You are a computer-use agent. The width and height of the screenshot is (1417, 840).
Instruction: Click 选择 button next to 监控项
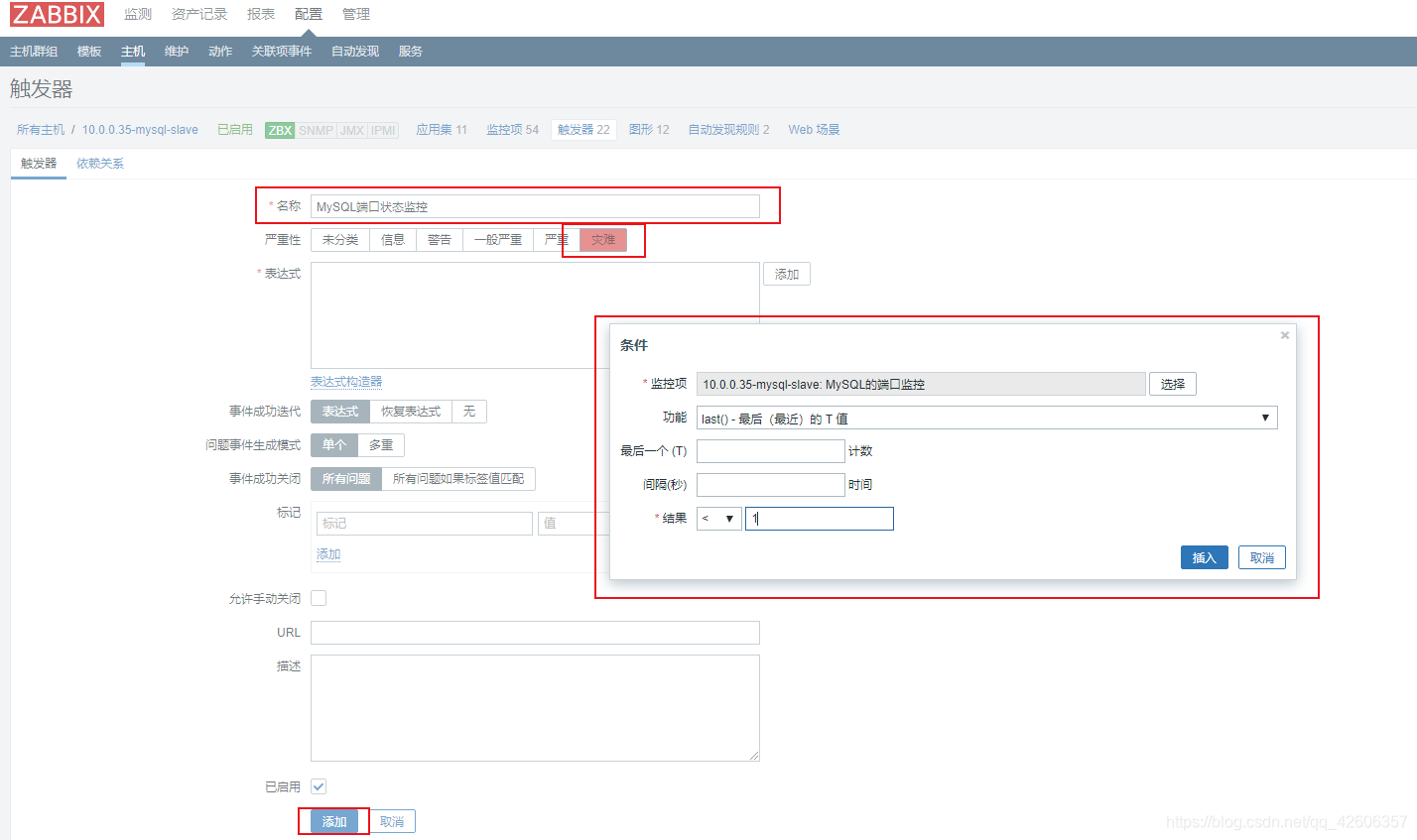(1173, 384)
